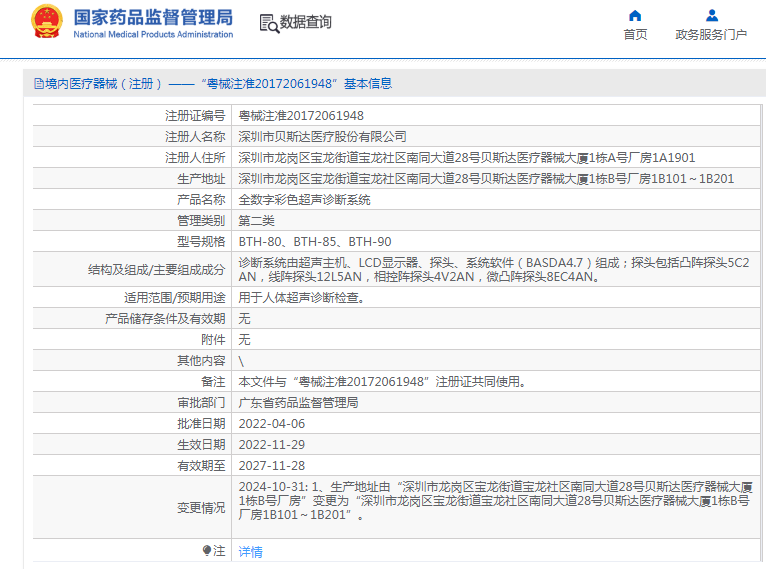766x569 pixels.
Task: Select approving department 广东省药品监督管理局
Action: pyautogui.click(x=298, y=402)
